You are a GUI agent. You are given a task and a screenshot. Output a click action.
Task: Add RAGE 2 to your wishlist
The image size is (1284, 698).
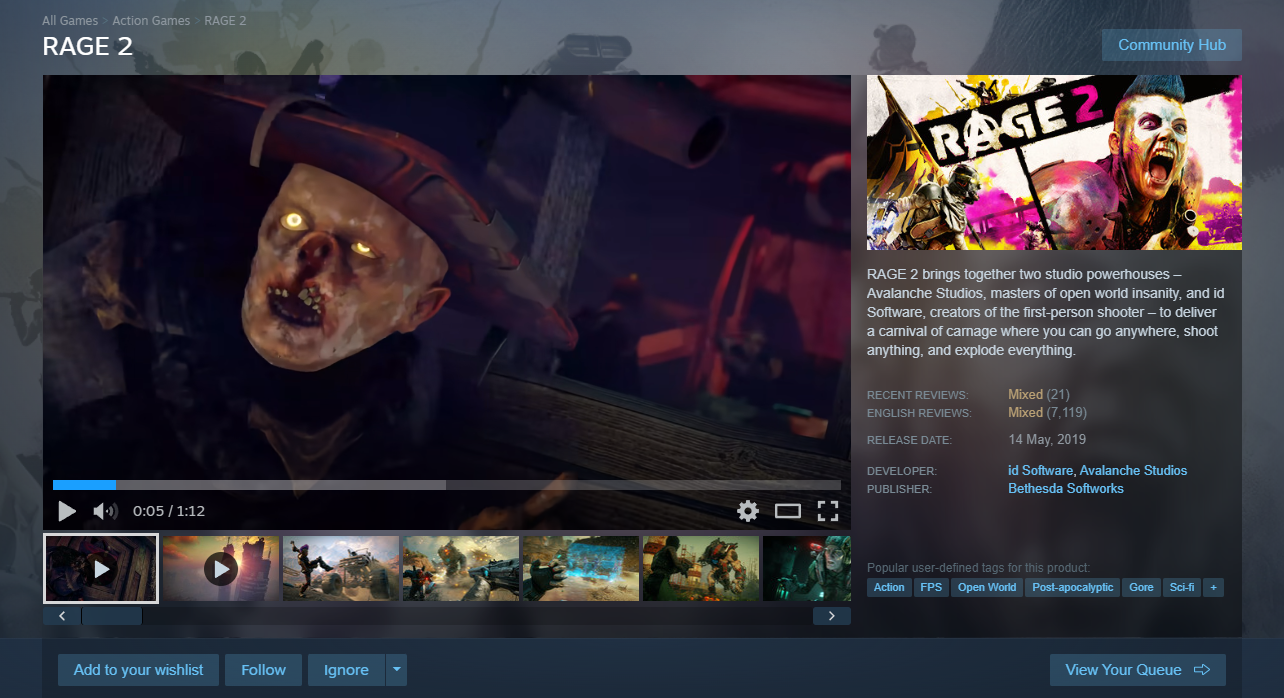point(139,670)
